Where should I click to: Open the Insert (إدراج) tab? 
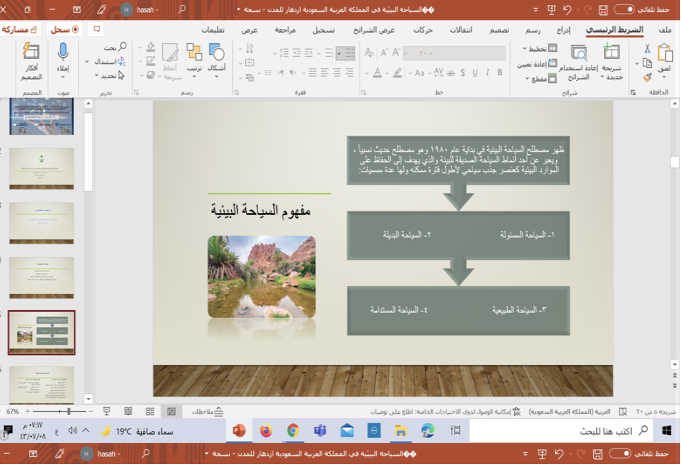click(x=564, y=30)
